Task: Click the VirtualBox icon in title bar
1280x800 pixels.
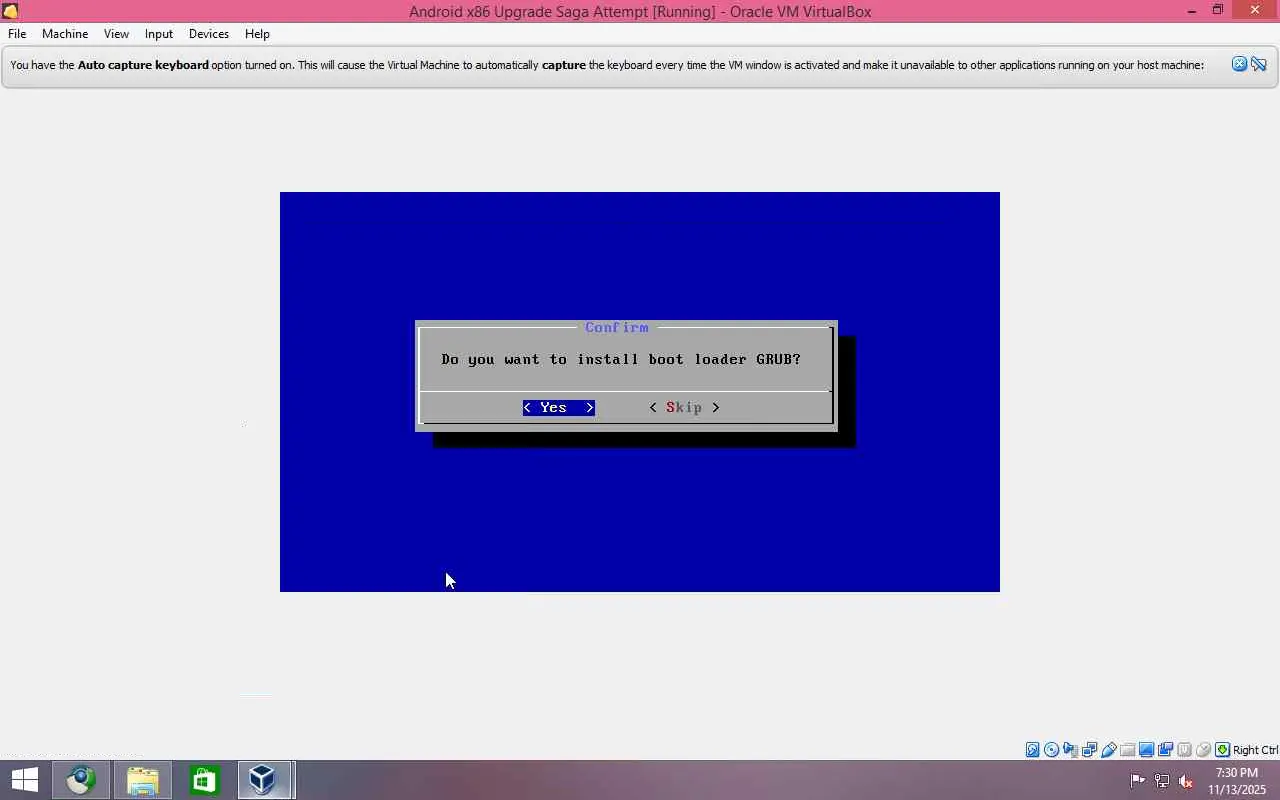Action: (10, 11)
